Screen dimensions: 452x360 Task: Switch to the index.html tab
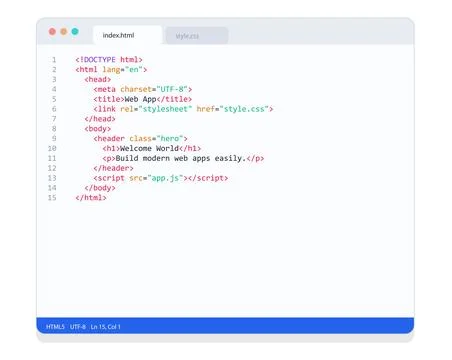pos(127,35)
